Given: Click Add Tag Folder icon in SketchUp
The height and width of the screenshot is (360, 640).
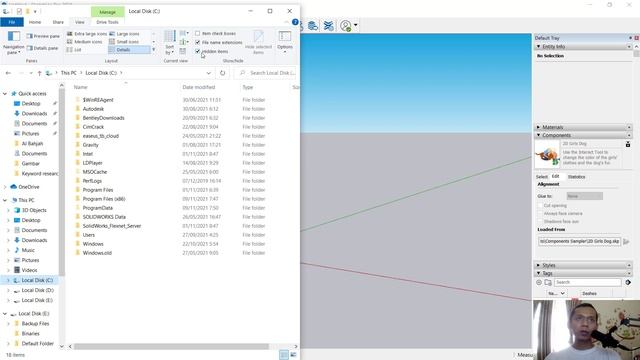Looking at the screenshot, I should [548, 282].
